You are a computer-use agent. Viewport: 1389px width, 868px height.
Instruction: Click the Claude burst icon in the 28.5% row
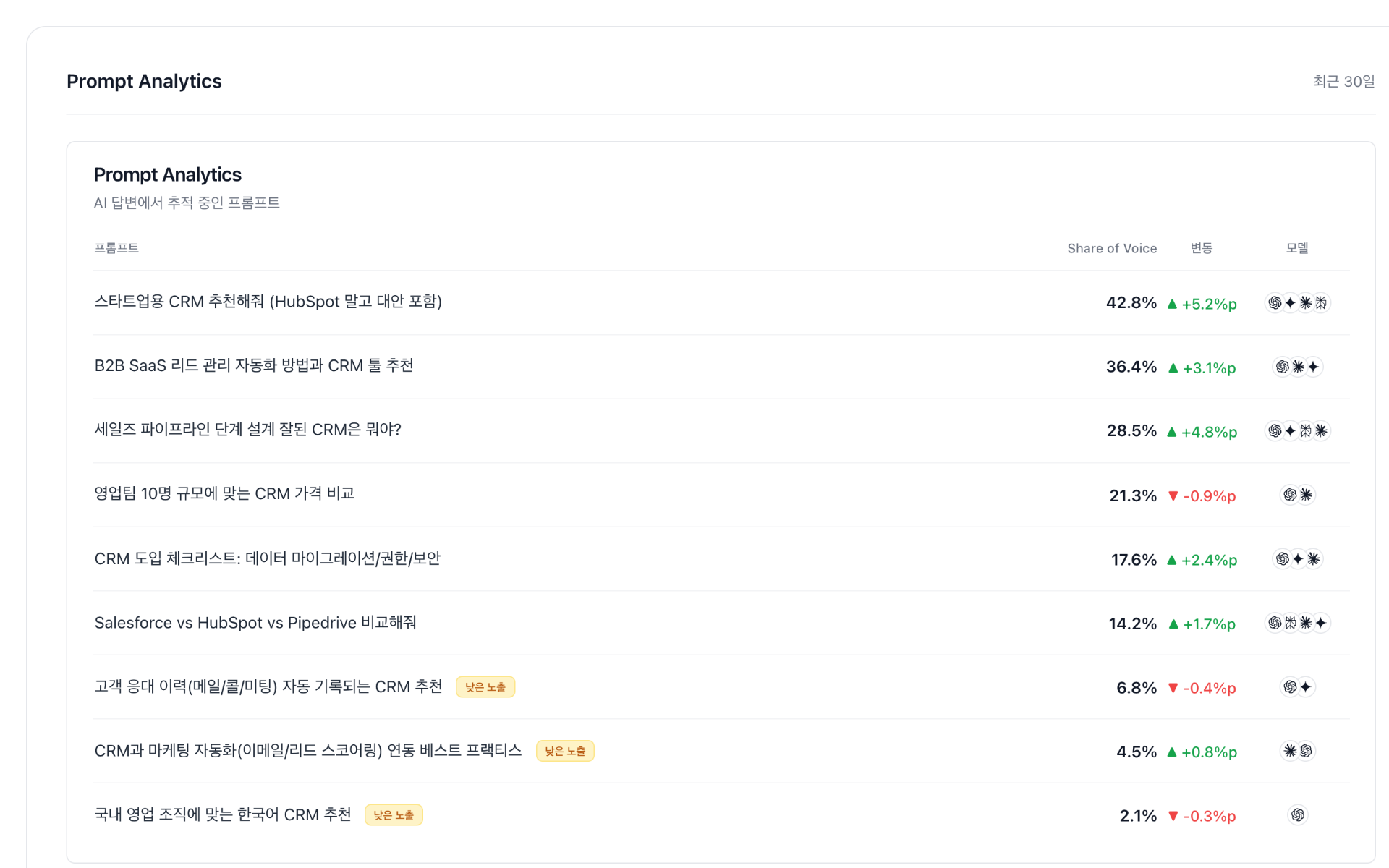coord(1321,431)
